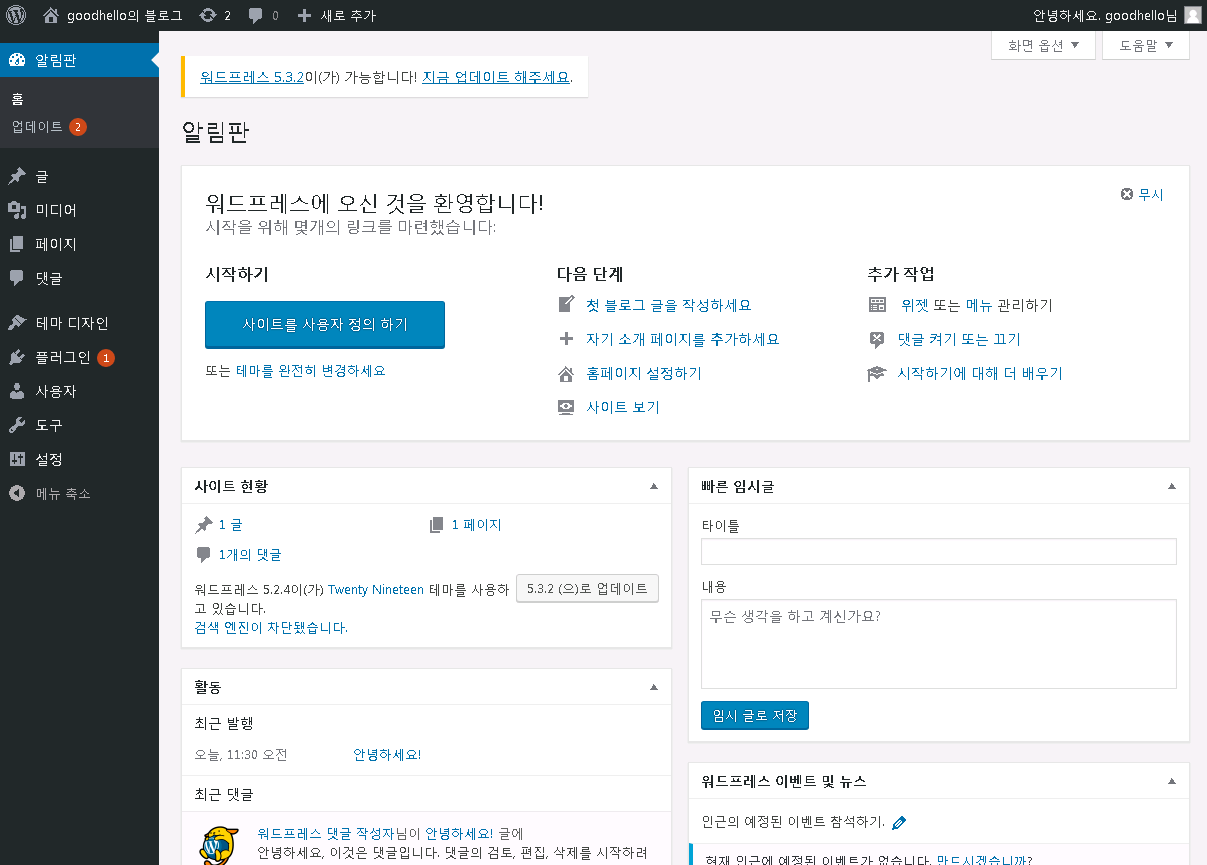1207x865 pixels.
Task: Open the 1 글 link in 사이트 현황
Action: click(230, 525)
